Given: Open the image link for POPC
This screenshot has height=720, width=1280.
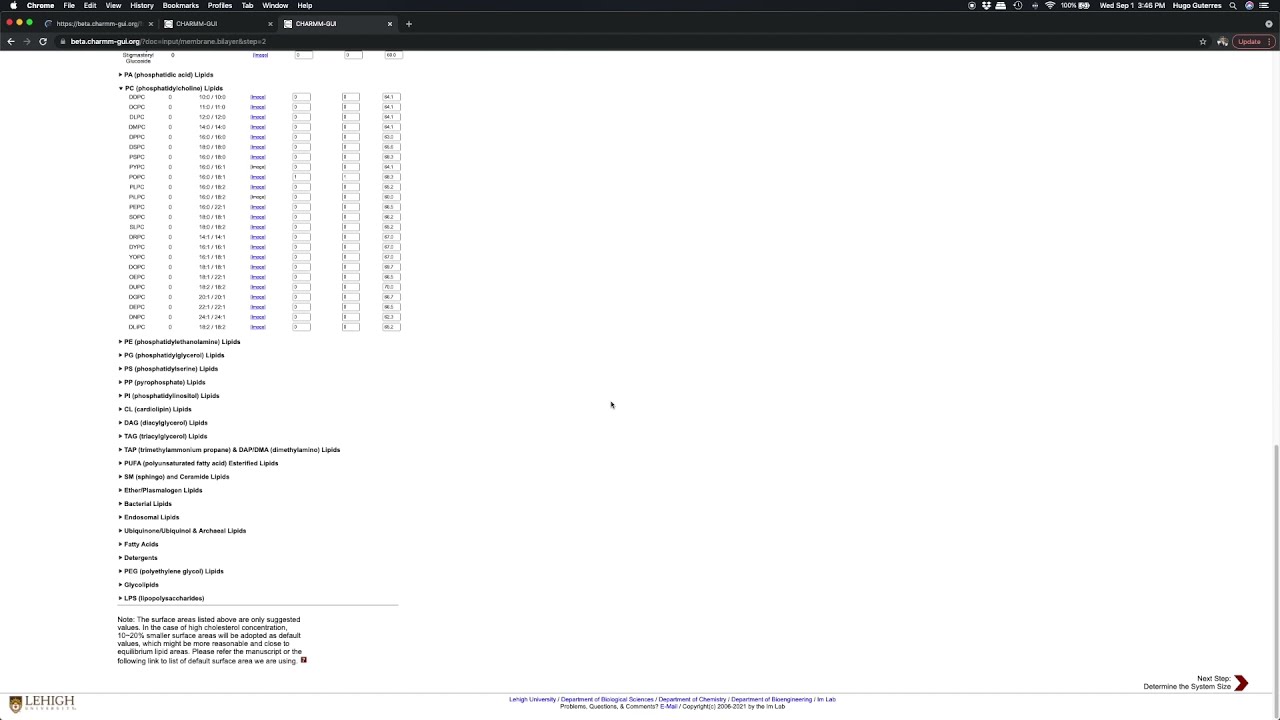Looking at the screenshot, I should pos(258,177).
